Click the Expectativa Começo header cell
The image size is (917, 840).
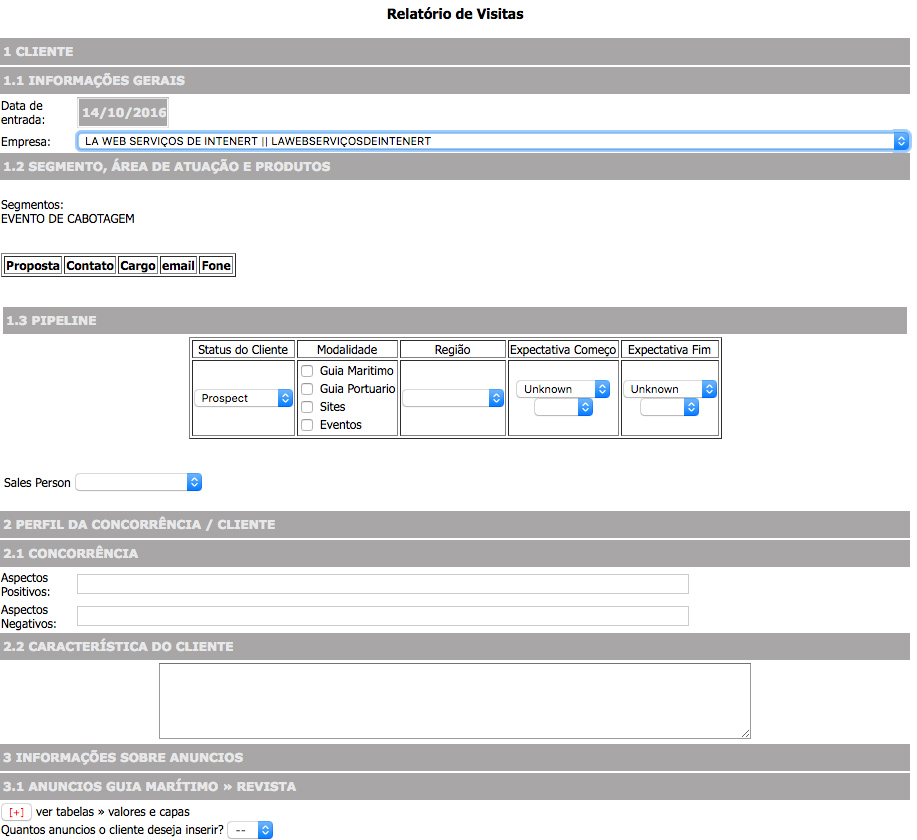pyautogui.click(x=563, y=350)
